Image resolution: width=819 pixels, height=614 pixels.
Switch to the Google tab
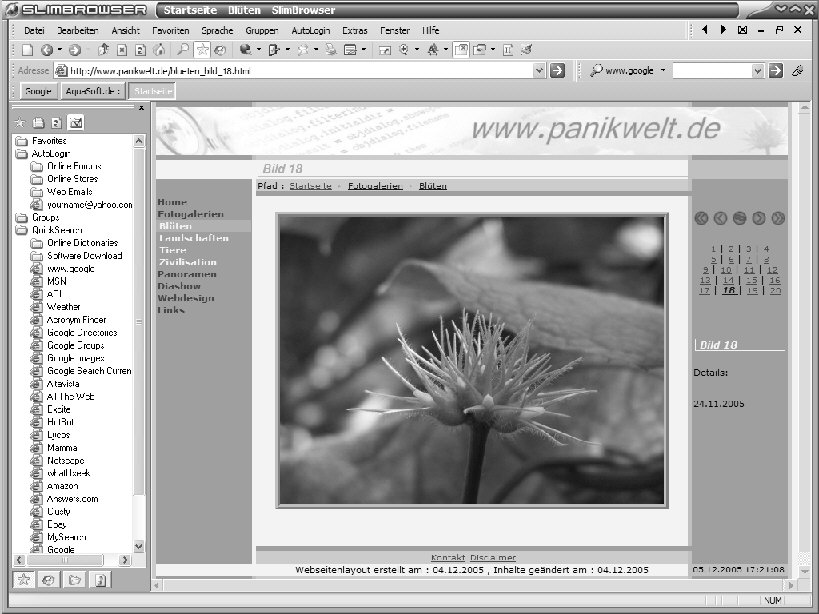(x=38, y=91)
